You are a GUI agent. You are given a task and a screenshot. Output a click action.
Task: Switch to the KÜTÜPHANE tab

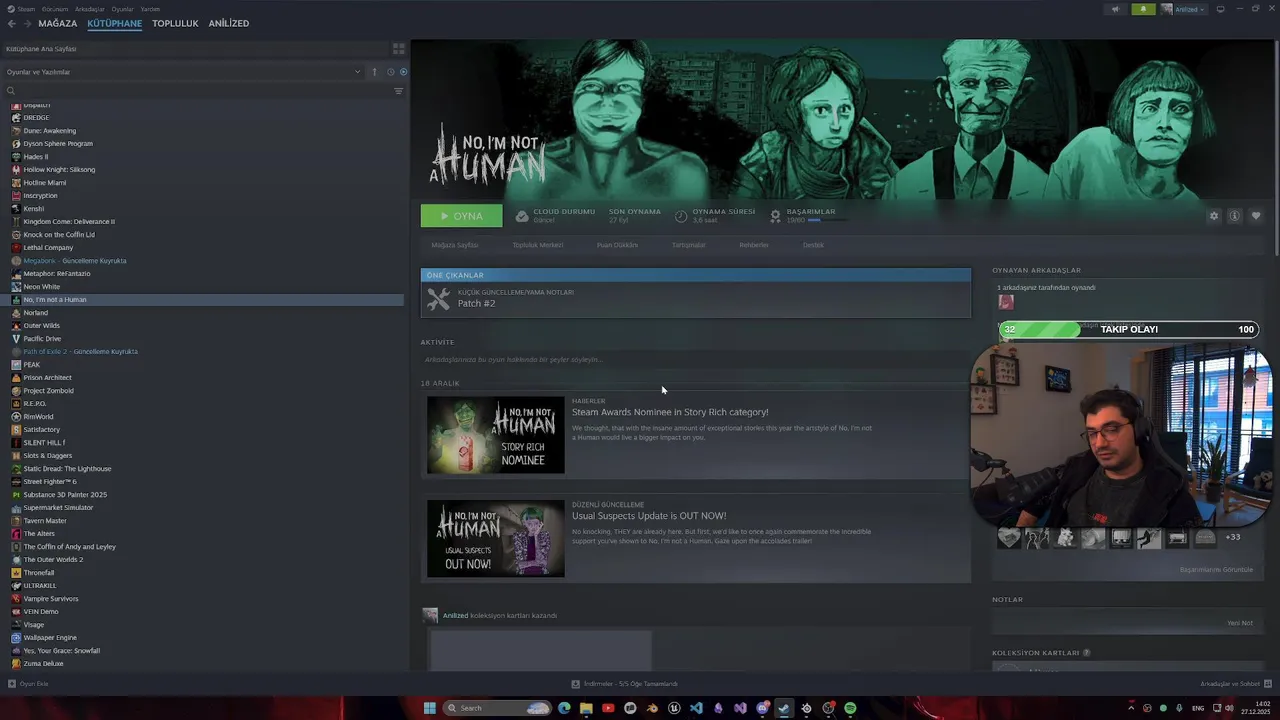[x=114, y=23]
